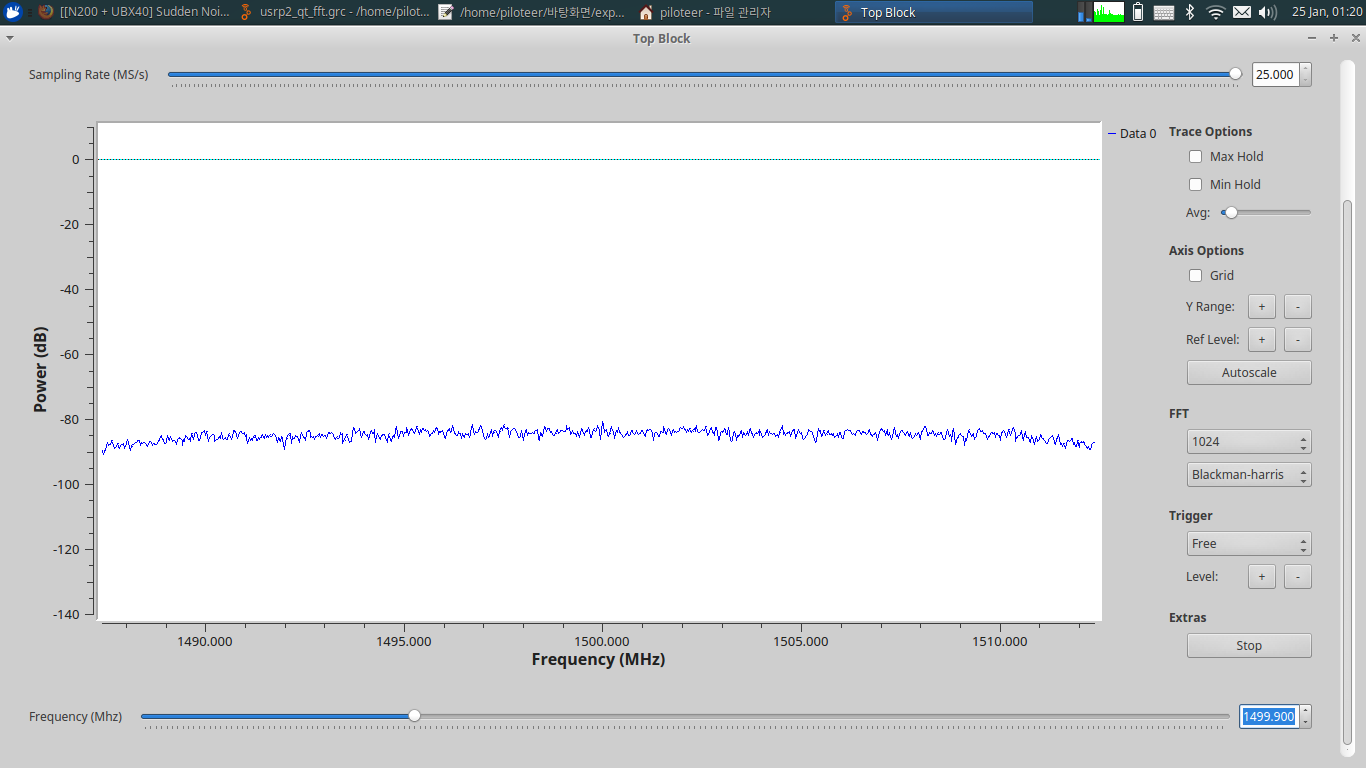Click the CPU graph monitor in panel

[1108, 12]
